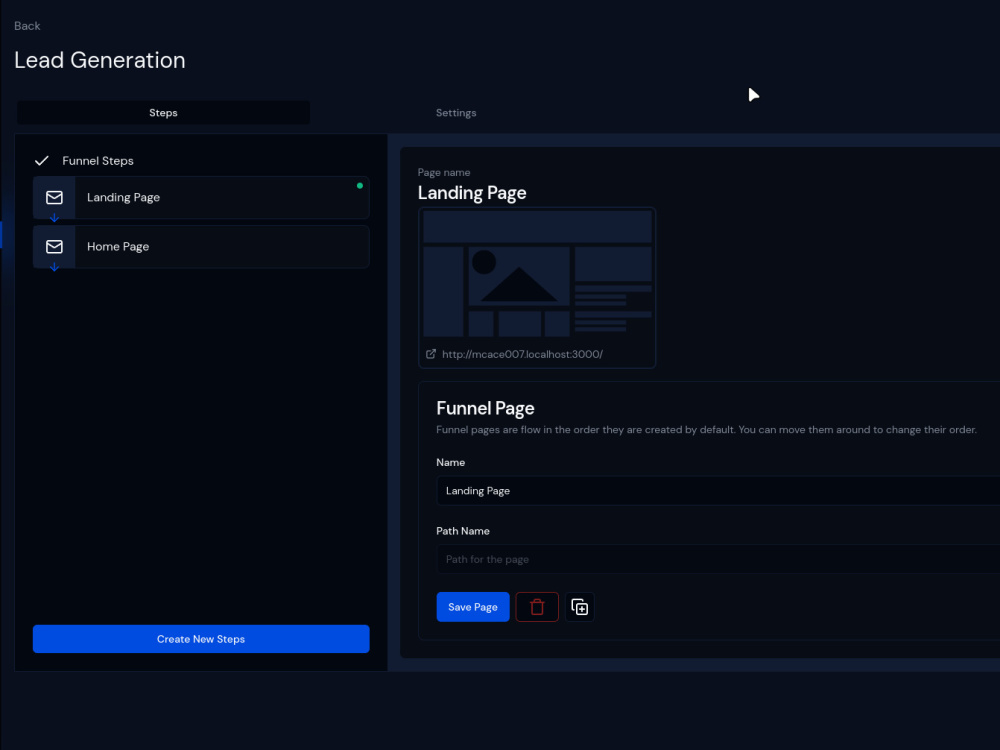Select the Home Page funnel step
The width and height of the screenshot is (1000, 750).
[201, 247]
